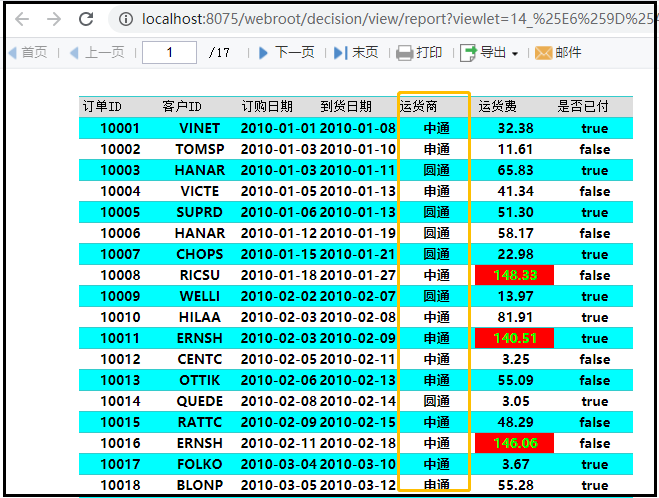Select customer VINET cell

point(200,128)
